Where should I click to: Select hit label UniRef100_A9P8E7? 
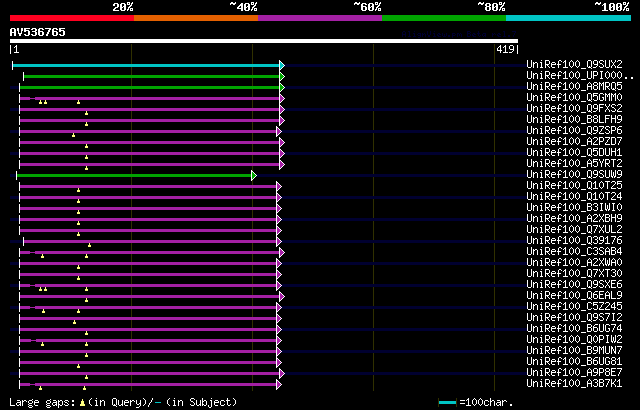(574, 373)
